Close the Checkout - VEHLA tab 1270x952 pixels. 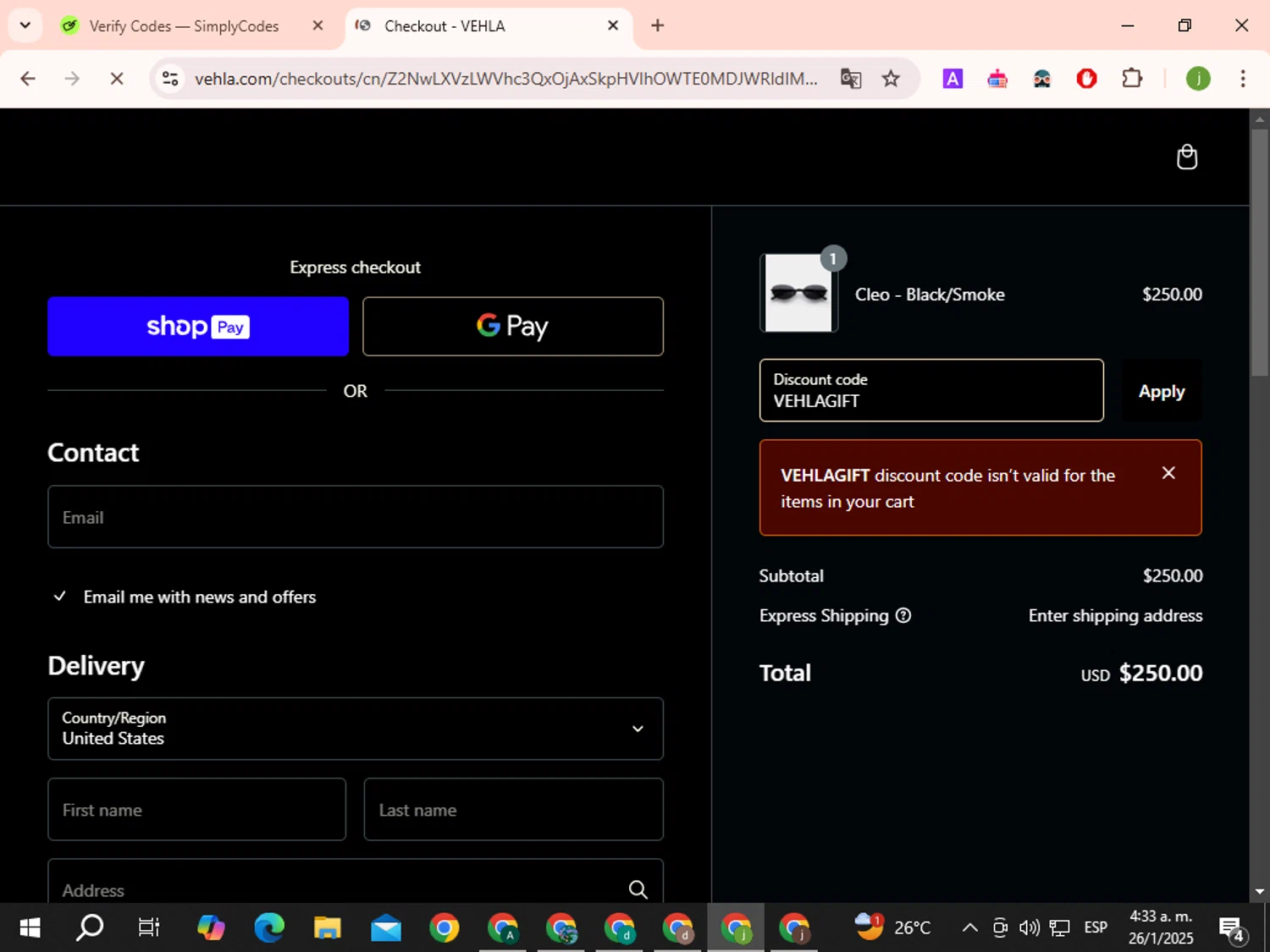pos(613,25)
